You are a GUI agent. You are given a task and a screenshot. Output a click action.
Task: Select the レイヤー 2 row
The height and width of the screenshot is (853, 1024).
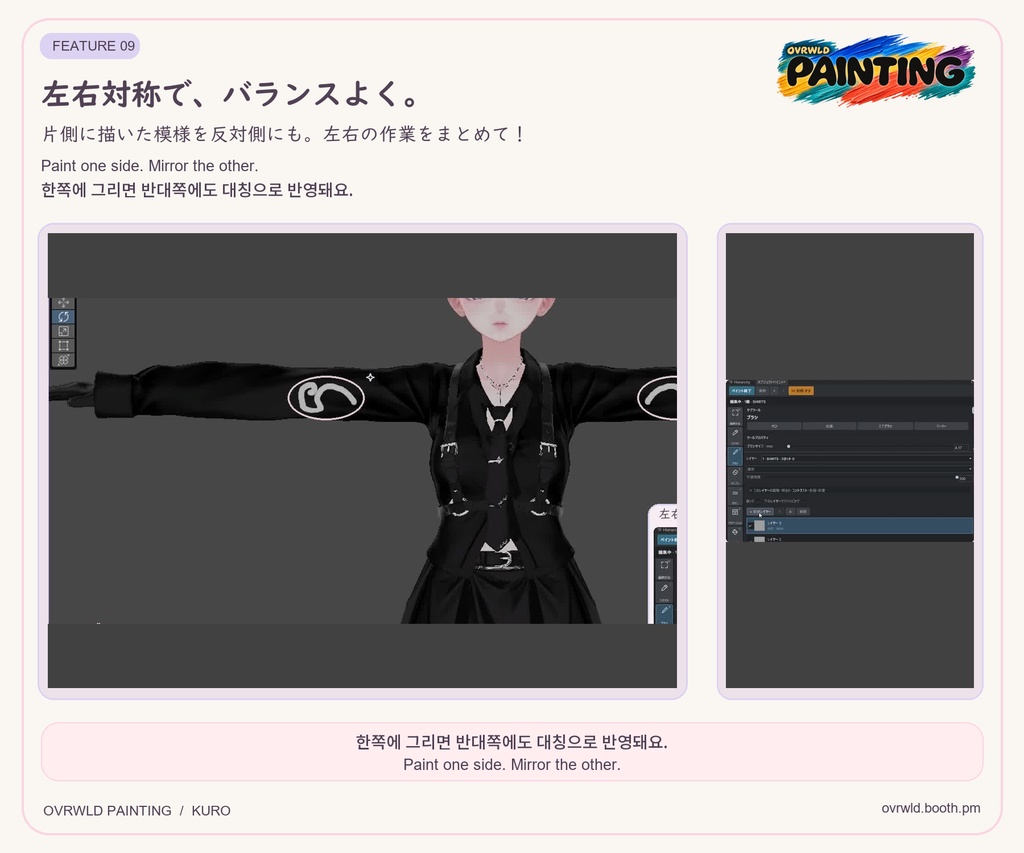pos(859,539)
